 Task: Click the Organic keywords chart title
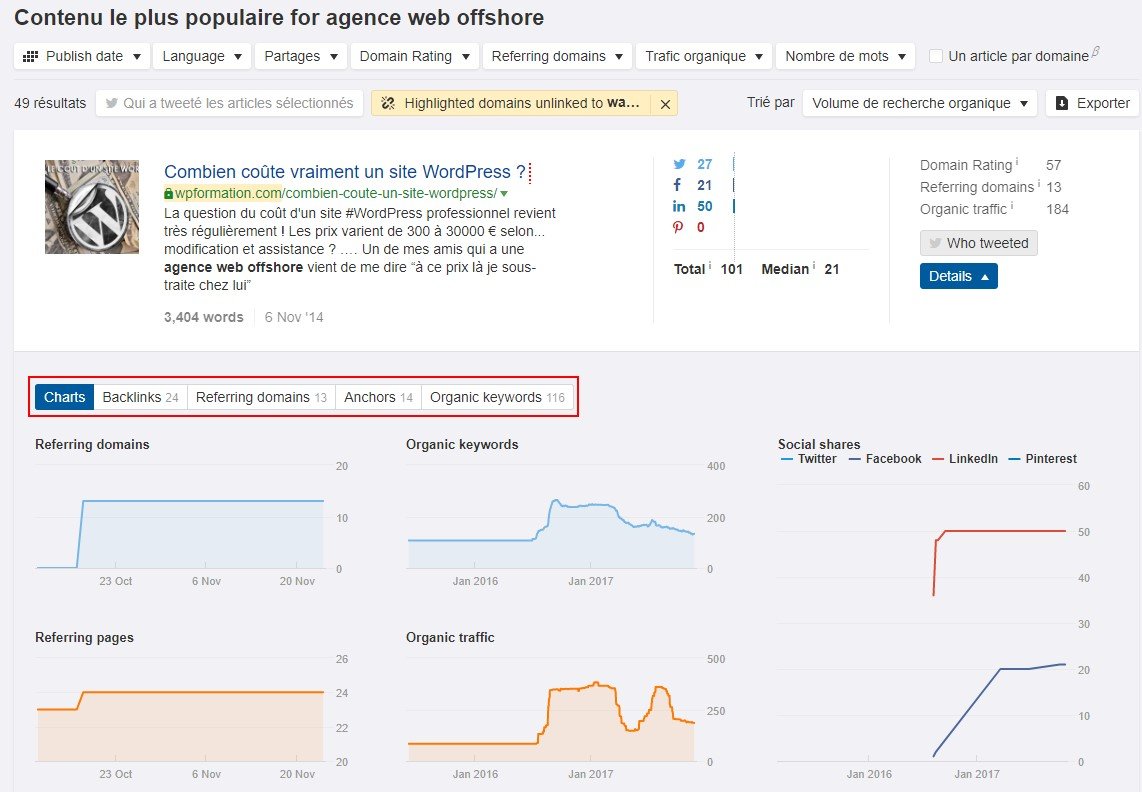click(x=462, y=444)
